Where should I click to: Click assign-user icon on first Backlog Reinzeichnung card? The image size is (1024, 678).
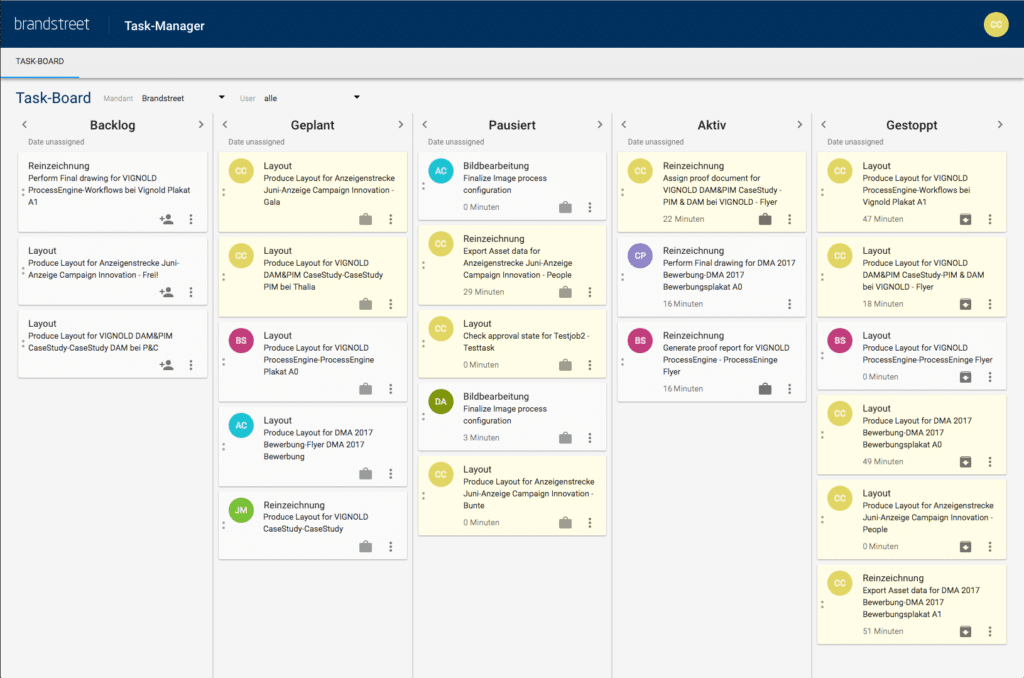tap(166, 219)
